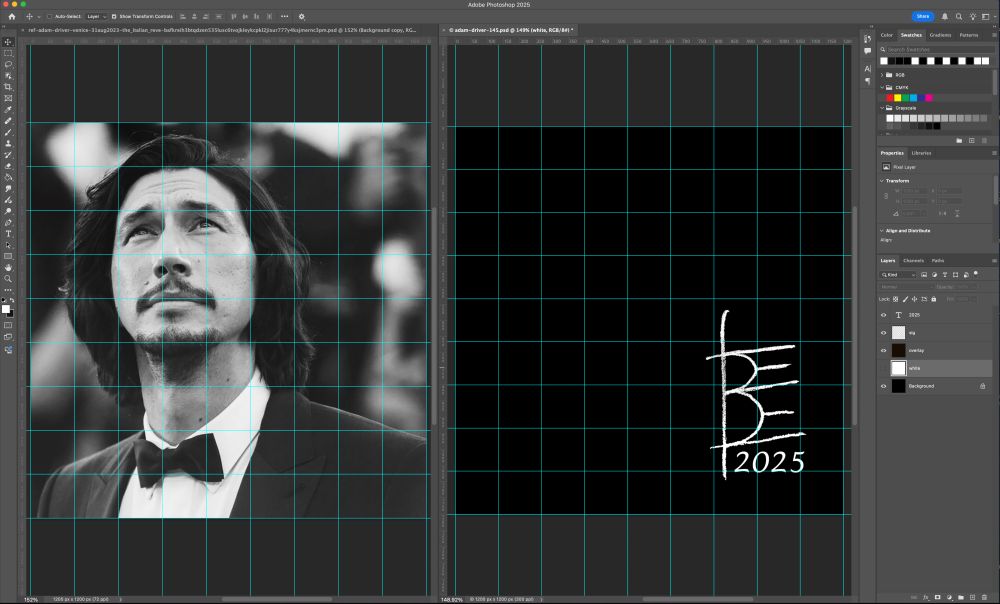Switch to the Gradients tab
This screenshot has height=604, width=1000.
pyautogui.click(x=940, y=35)
